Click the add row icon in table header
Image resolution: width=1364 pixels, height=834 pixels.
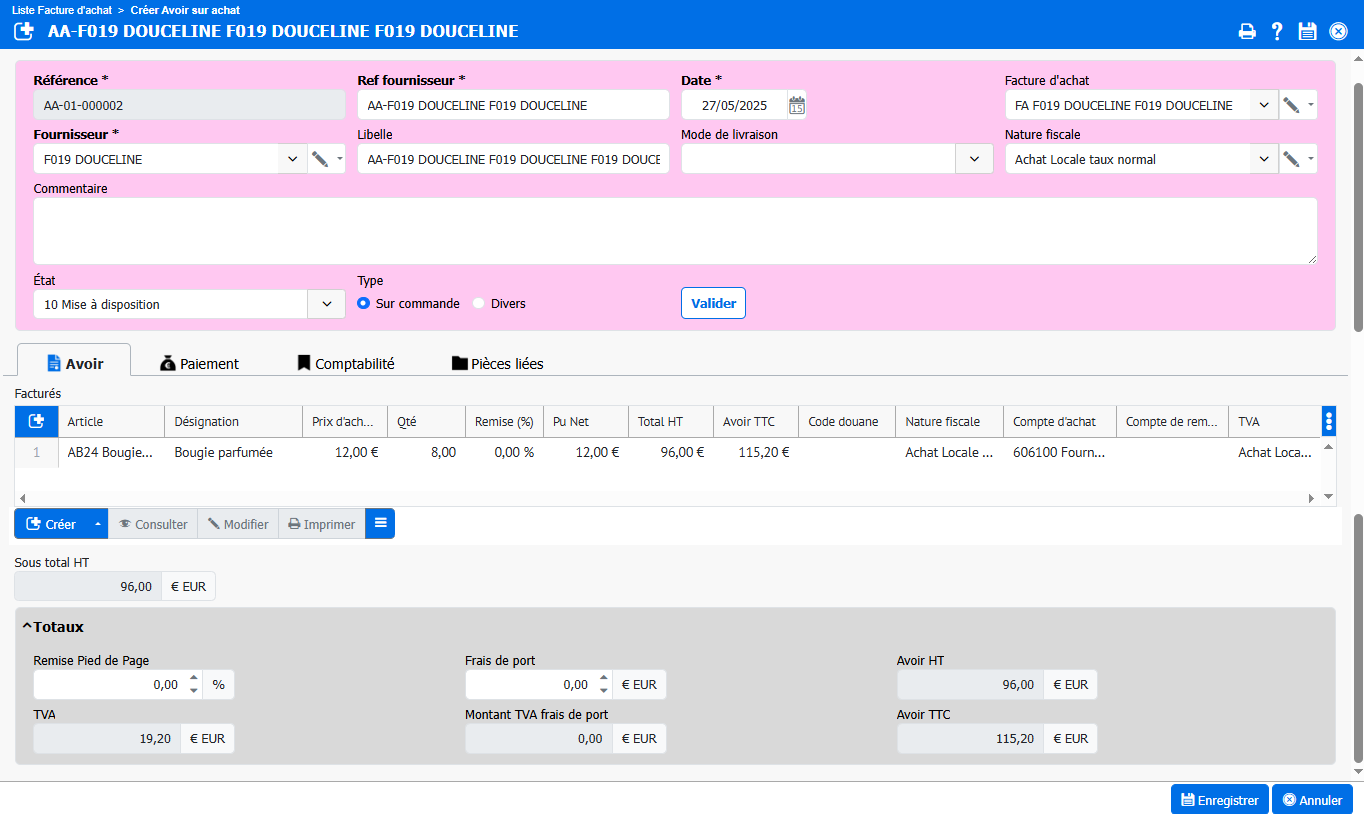[x=36, y=422]
